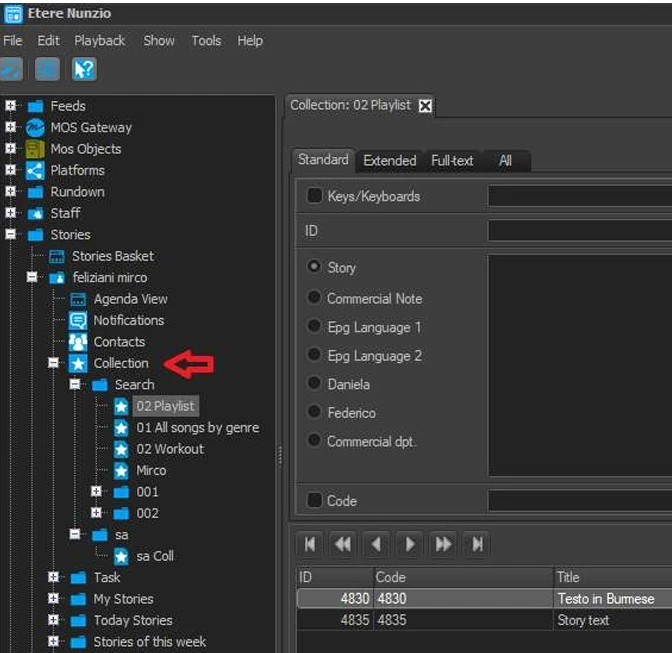Click the Stories Basket icon
The height and width of the screenshot is (653, 672).
pos(56,256)
